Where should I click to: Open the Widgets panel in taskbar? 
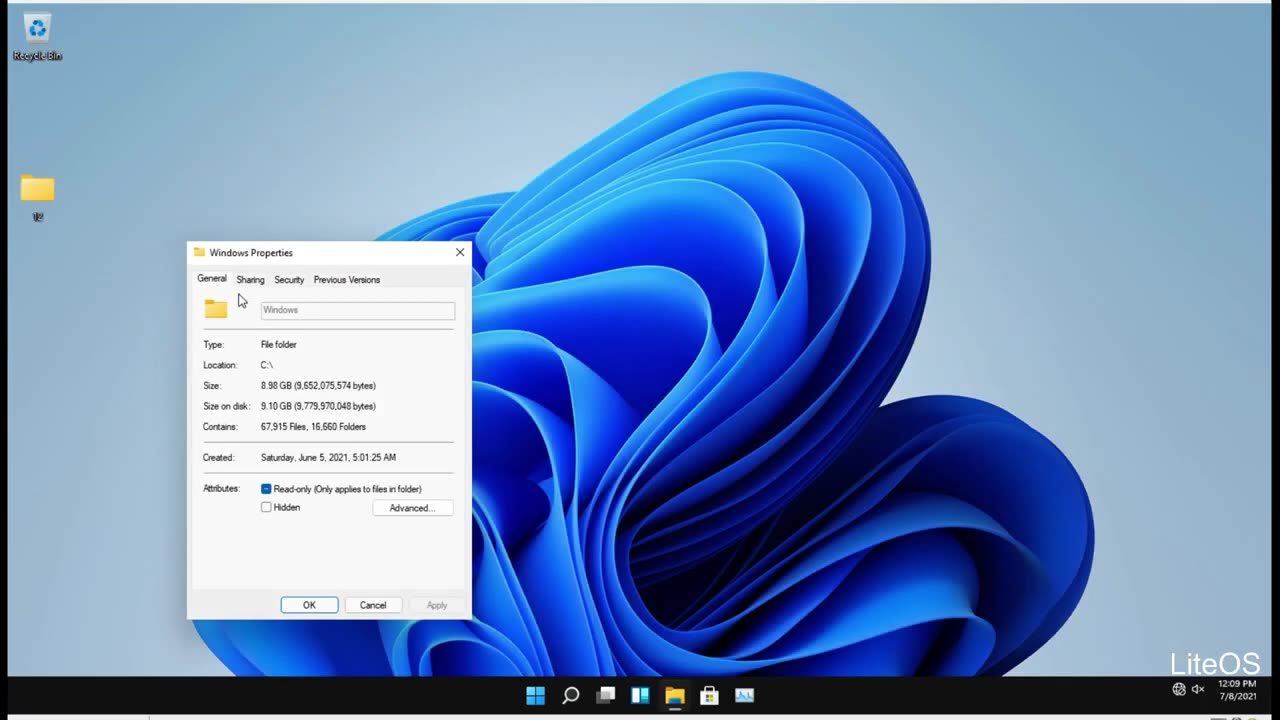pyautogui.click(x=640, y=695)
